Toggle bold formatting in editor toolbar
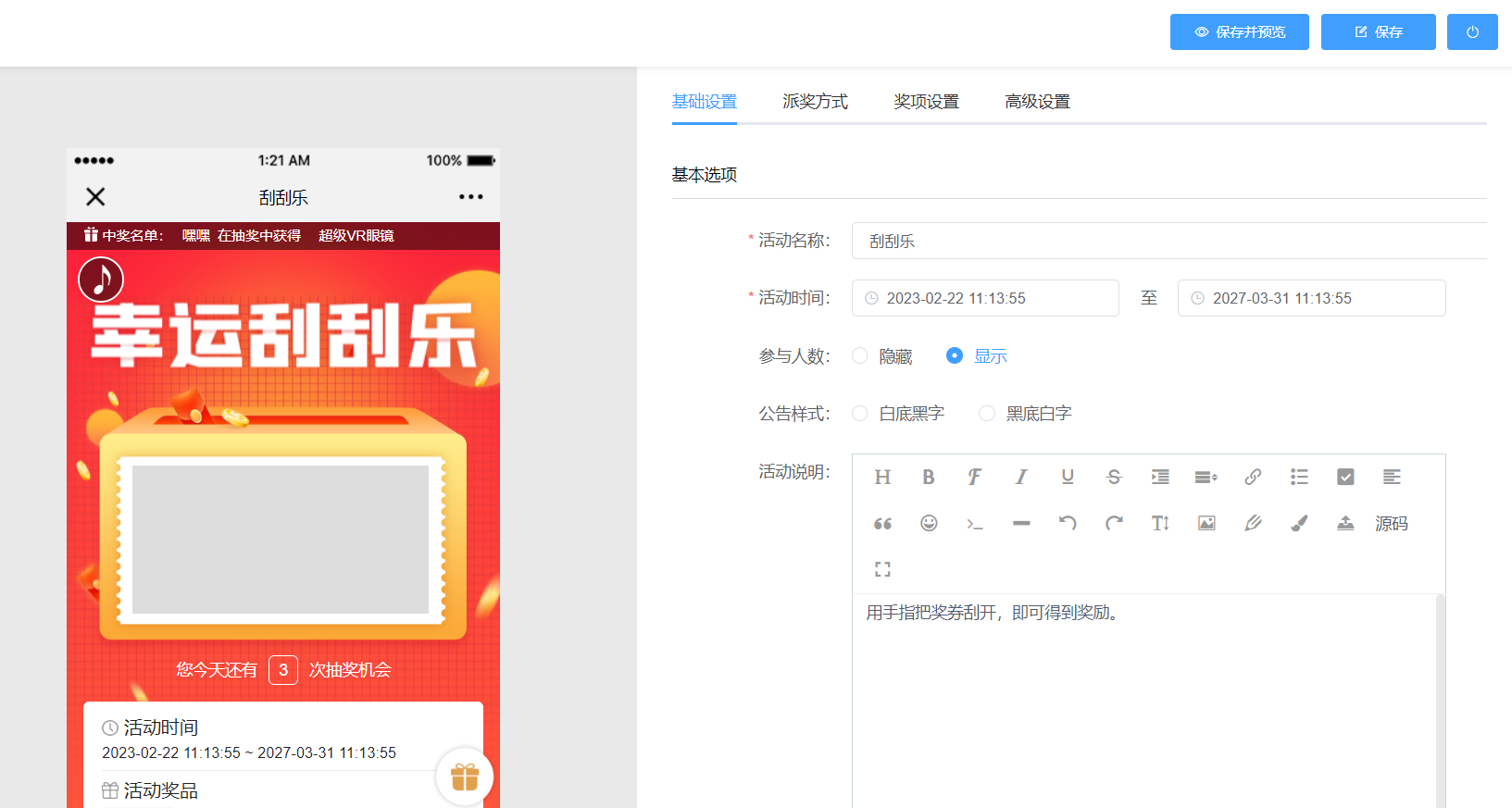 point(928,477)
